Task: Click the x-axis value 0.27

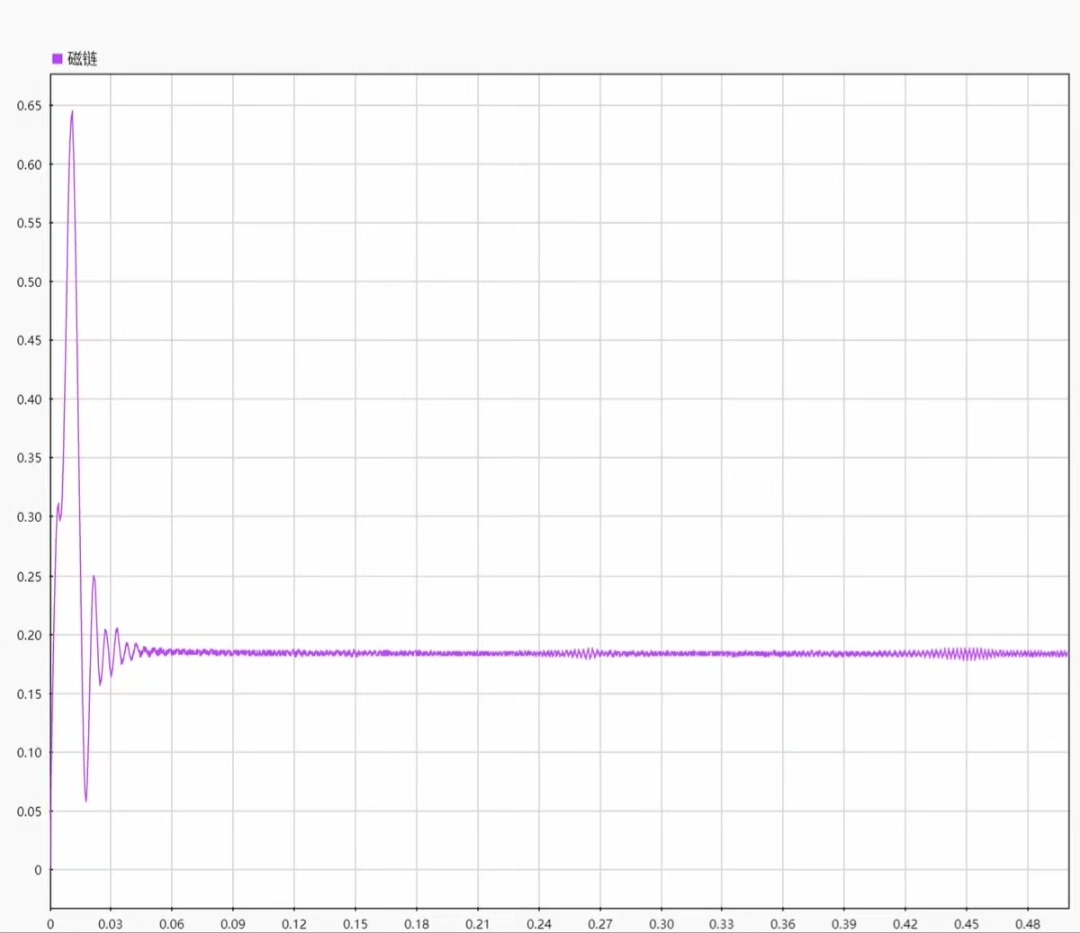Action: [600, 924]
